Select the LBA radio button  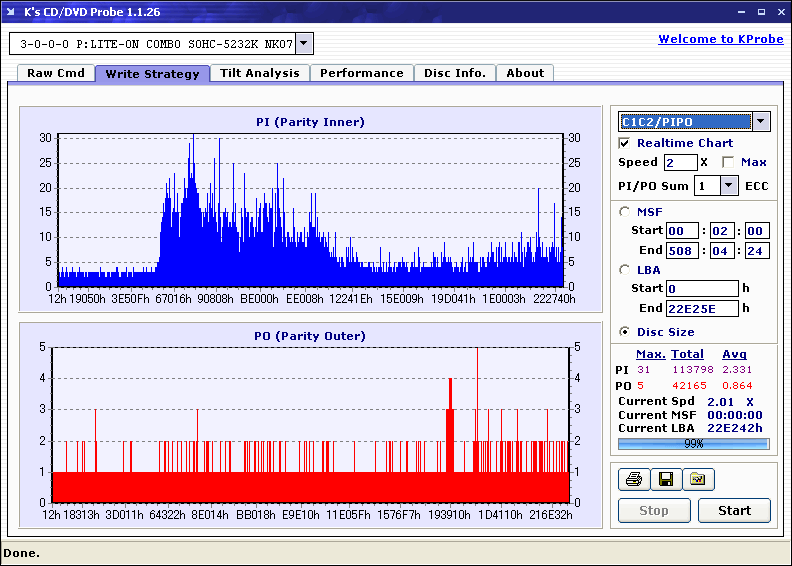625,269
